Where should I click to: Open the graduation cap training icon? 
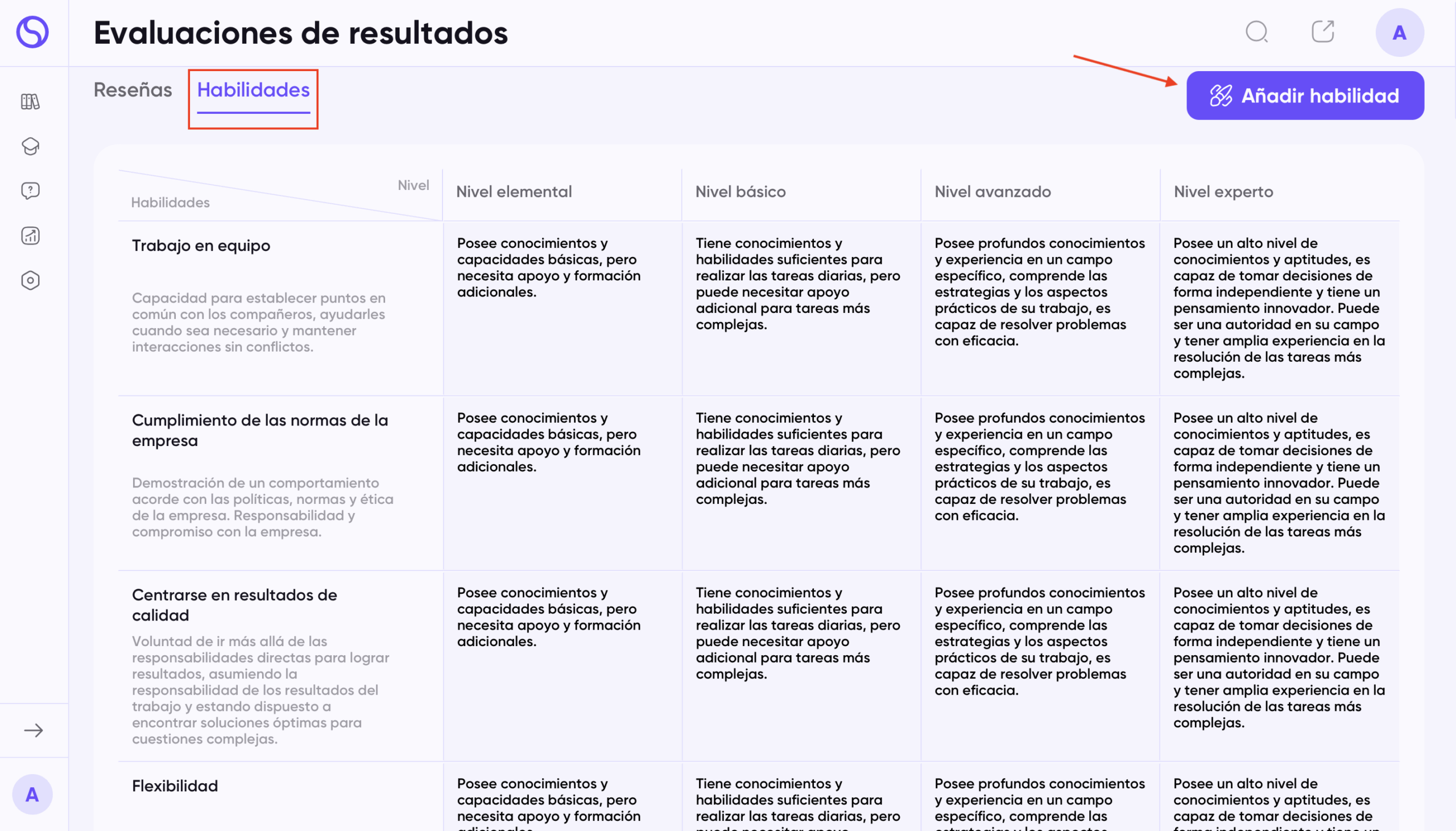tap(30, 147)
